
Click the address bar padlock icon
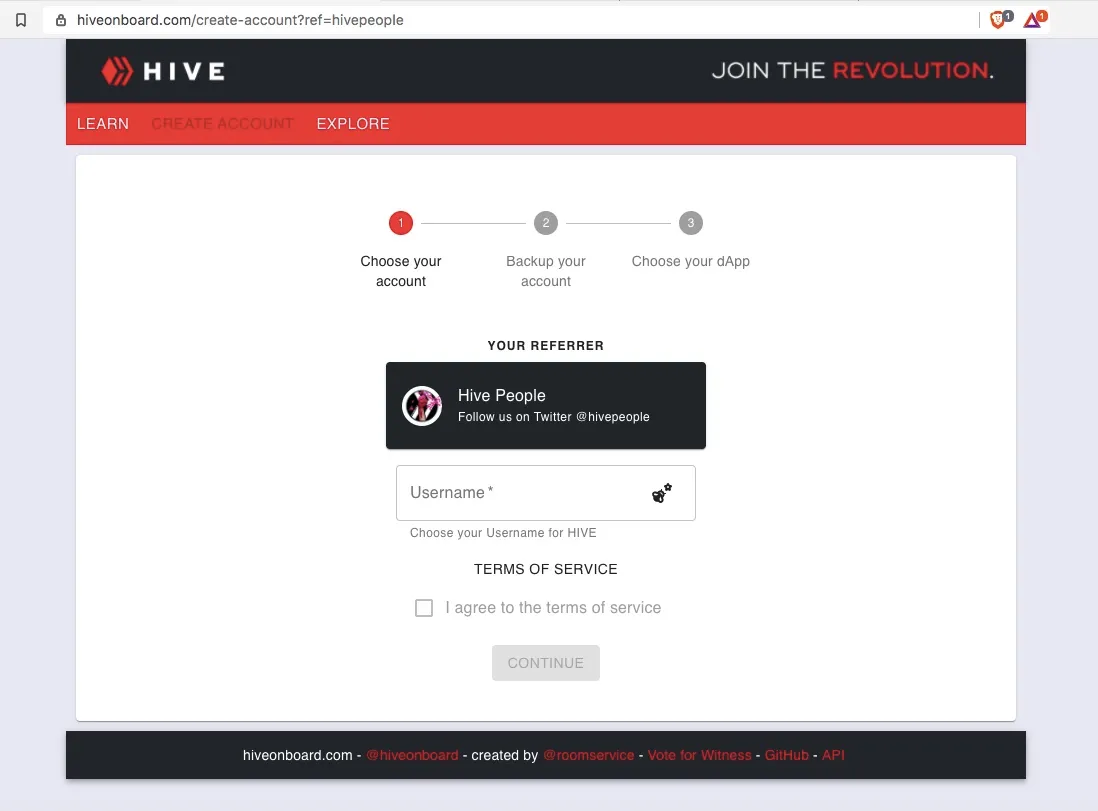coord(61,20)
